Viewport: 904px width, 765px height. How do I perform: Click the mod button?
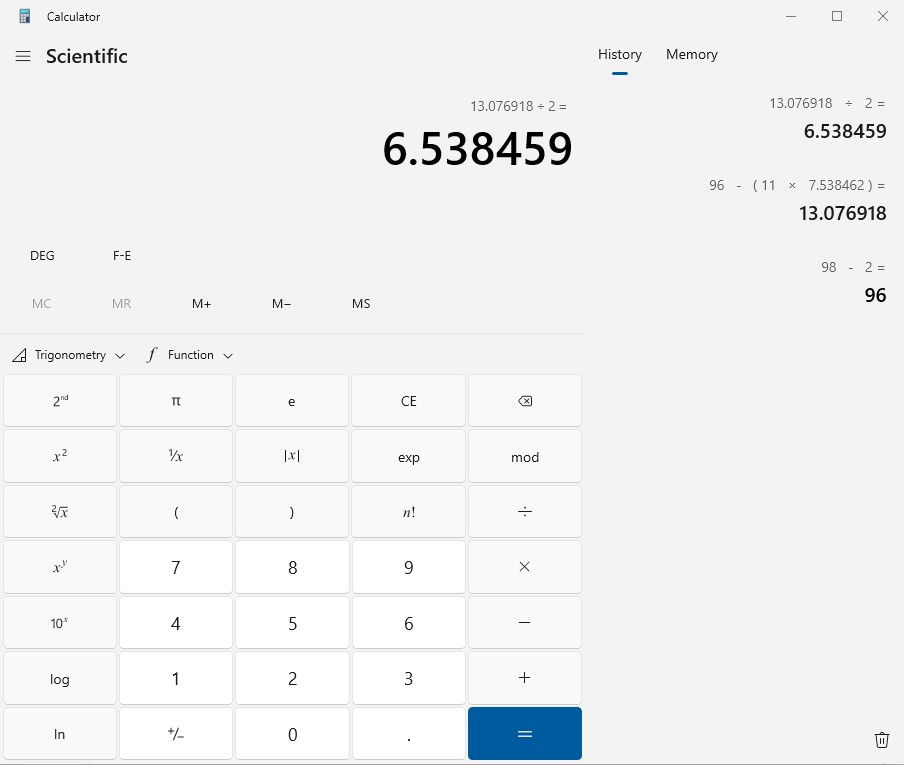coord(525,456)
